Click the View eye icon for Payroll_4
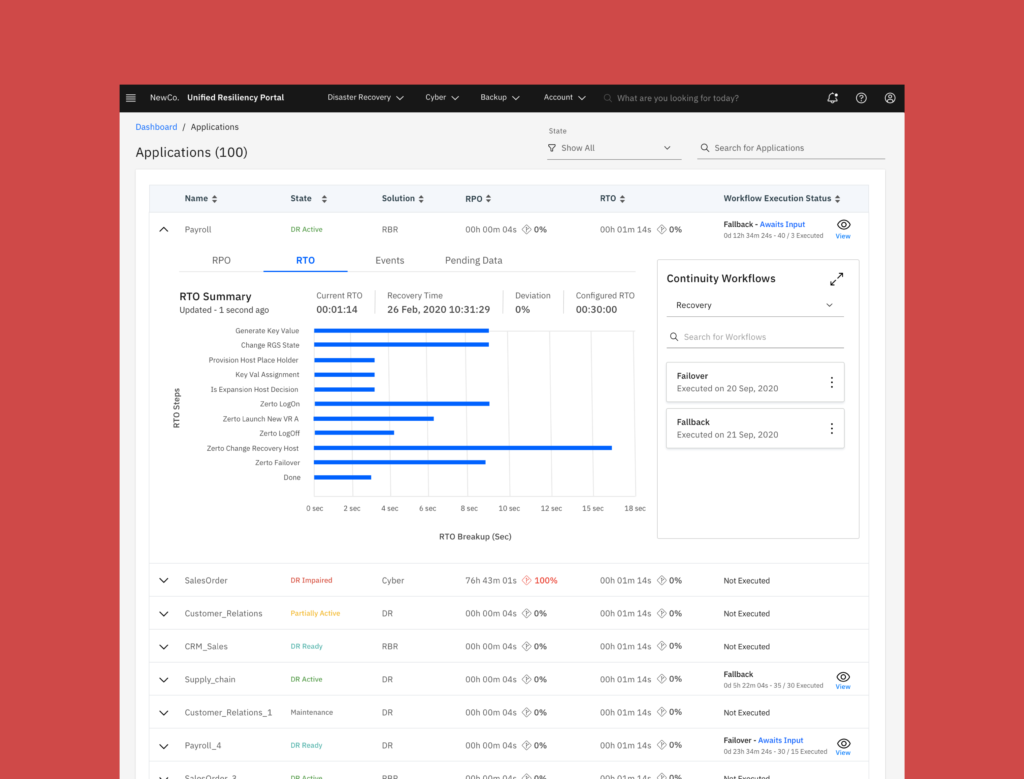The image size is (1024, 779). tap(843, 744)
